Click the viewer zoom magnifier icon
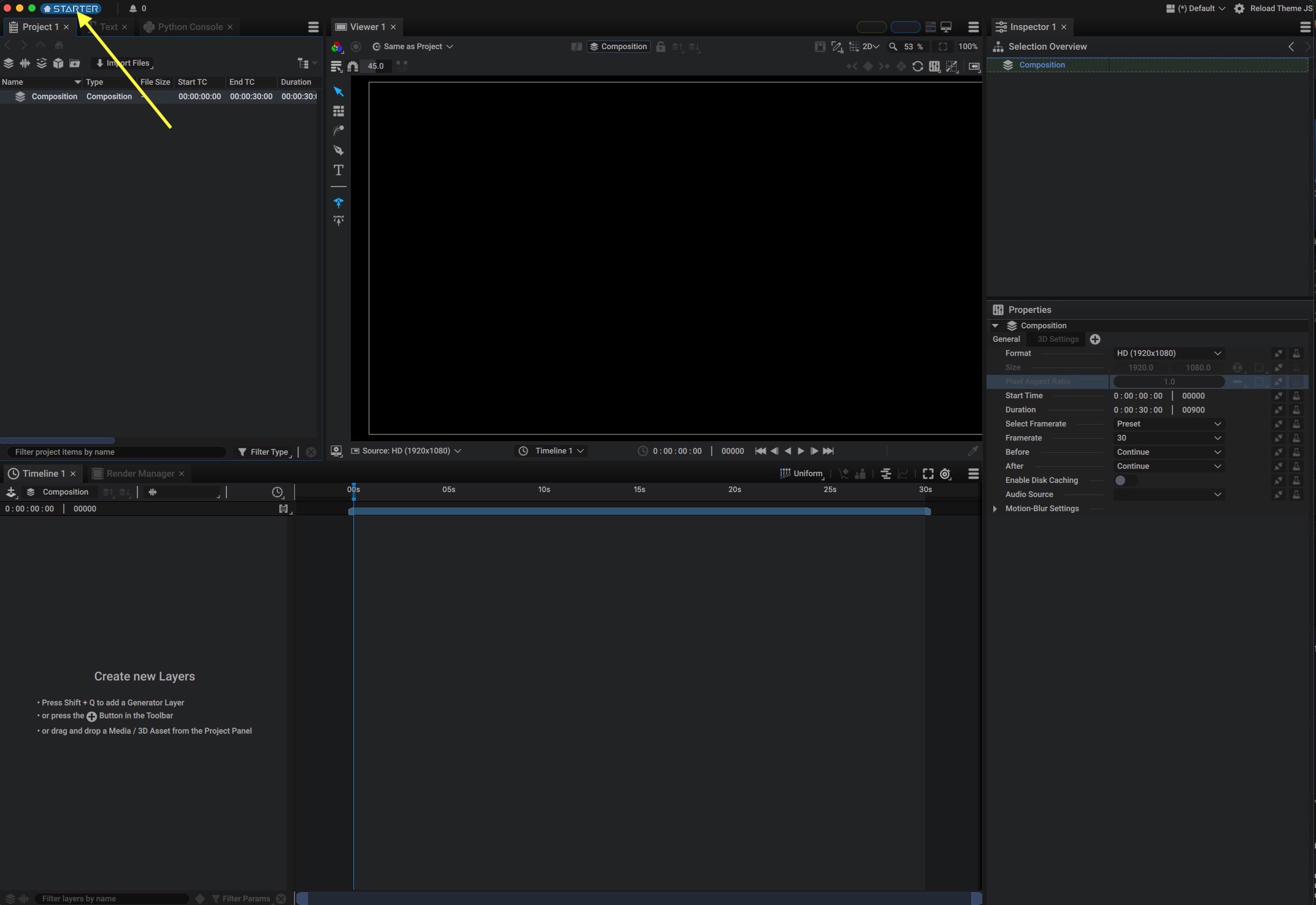 893,47
